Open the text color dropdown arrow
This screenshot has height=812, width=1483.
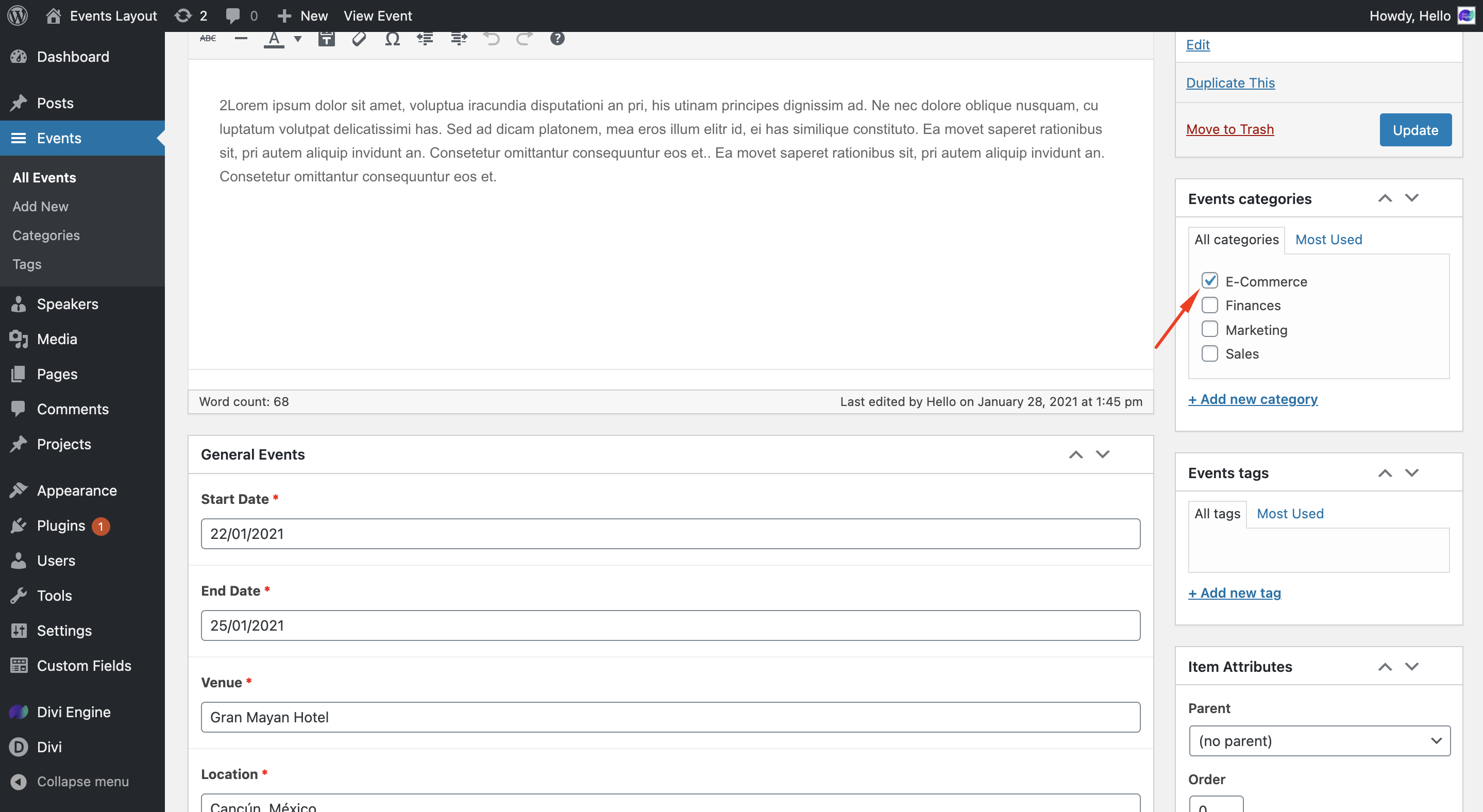pyautogui.click(x=298, y=39)
